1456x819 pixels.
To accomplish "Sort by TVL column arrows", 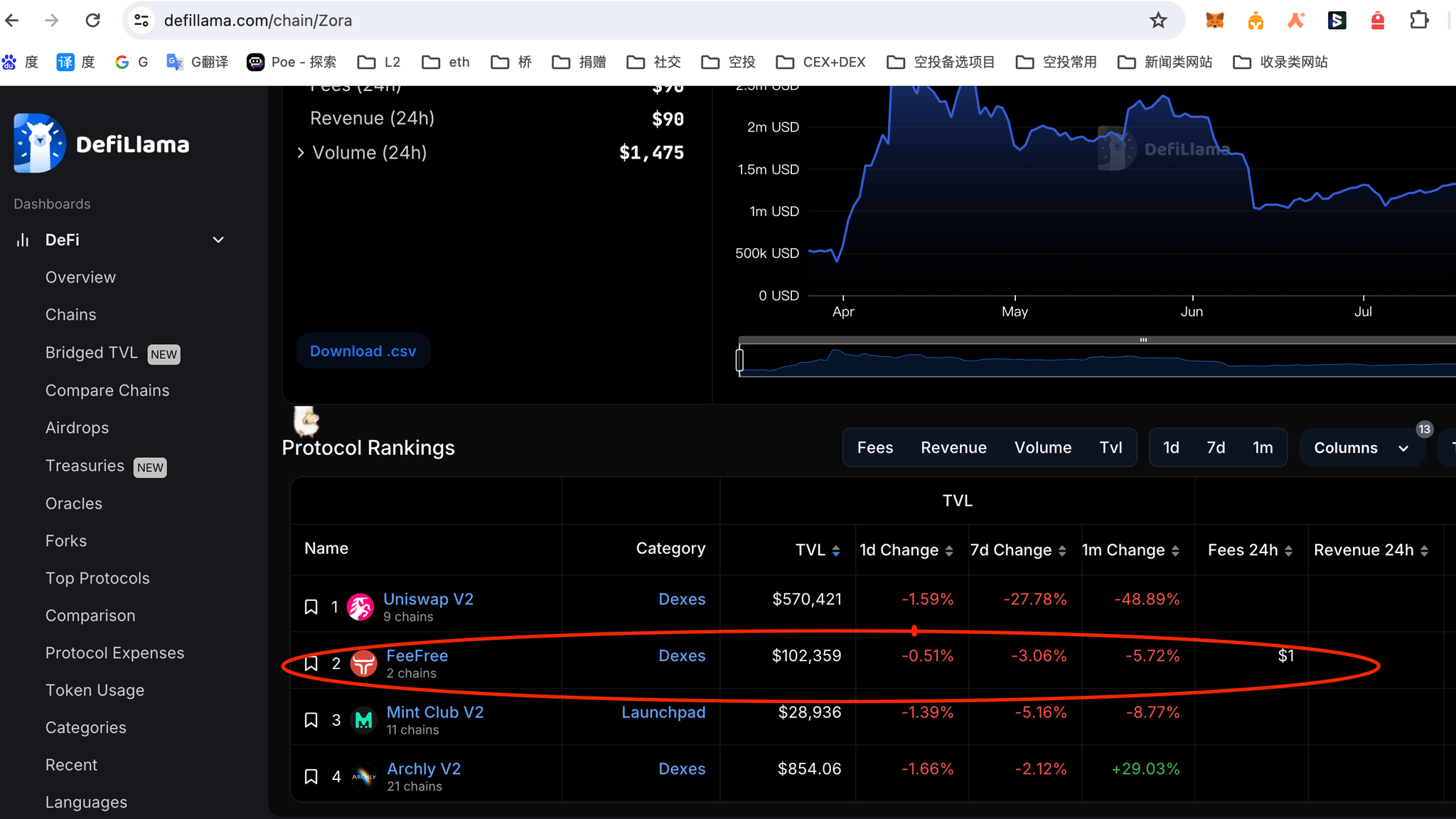I will coord(836,550).
